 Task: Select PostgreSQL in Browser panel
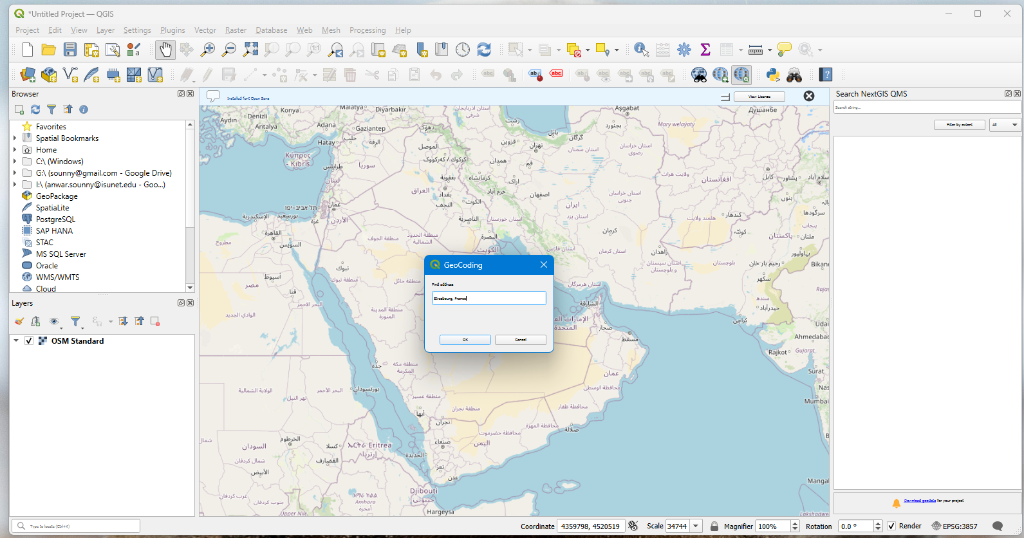coord(55,219)
